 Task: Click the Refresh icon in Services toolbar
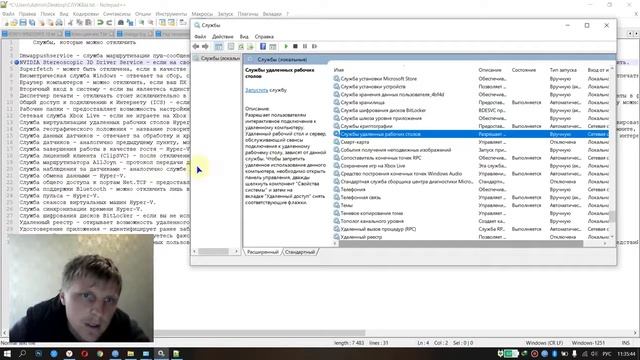[241, 47]
